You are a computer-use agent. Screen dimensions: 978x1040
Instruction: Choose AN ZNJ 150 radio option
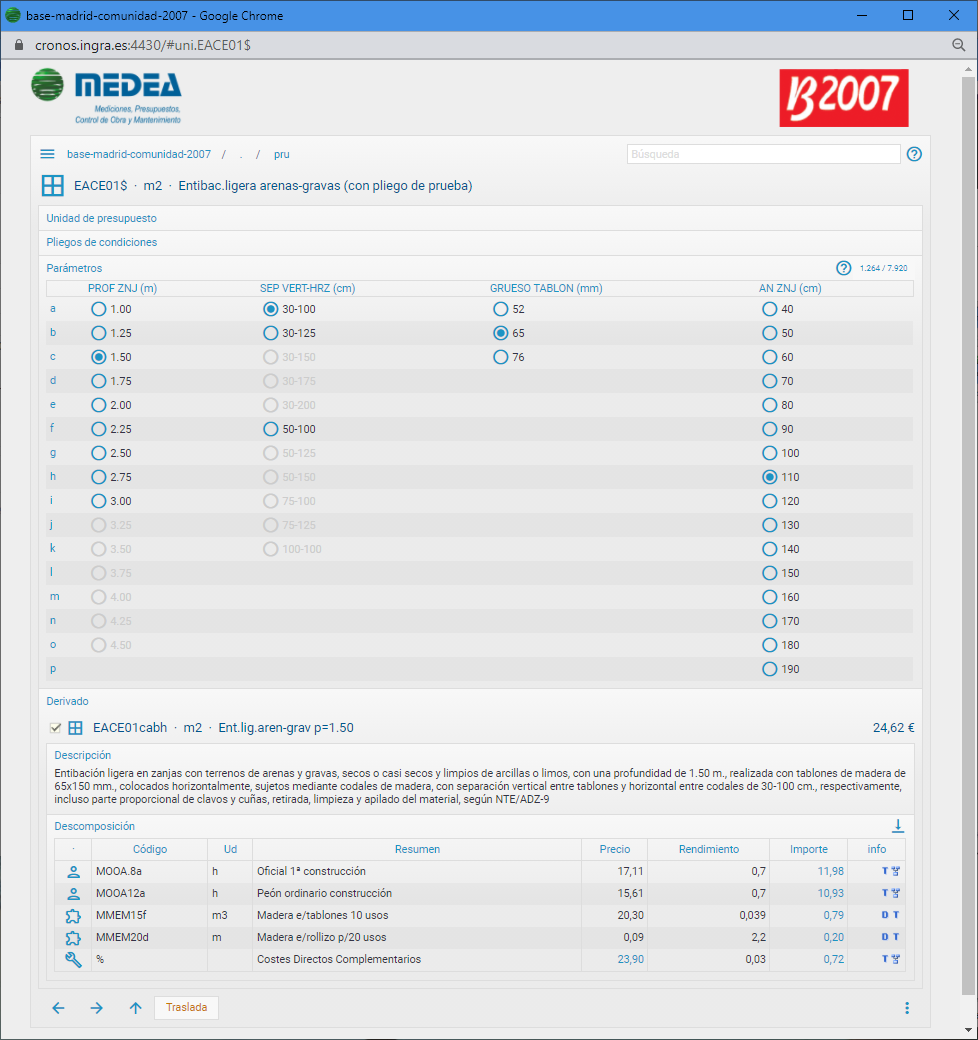[x=769, y=573]
